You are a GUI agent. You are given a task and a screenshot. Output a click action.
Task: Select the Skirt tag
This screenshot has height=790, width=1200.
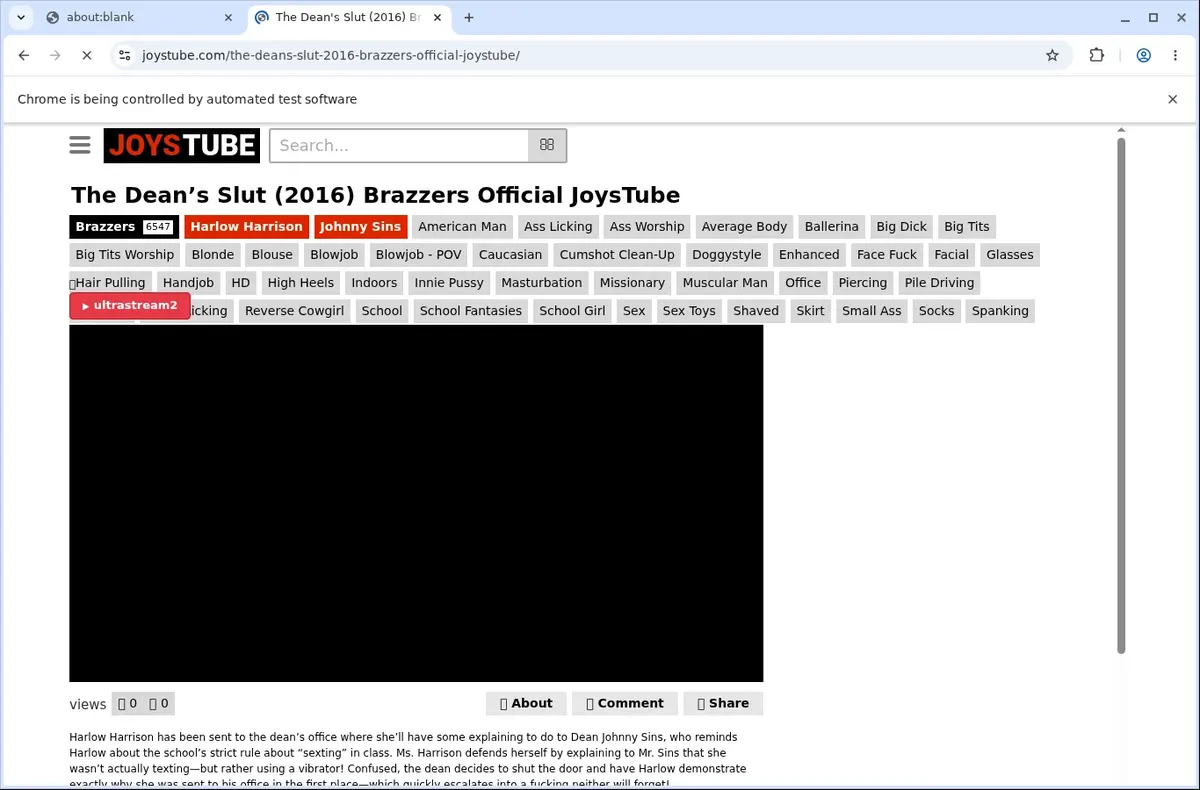pyautogui.click(x=810, y=311)
